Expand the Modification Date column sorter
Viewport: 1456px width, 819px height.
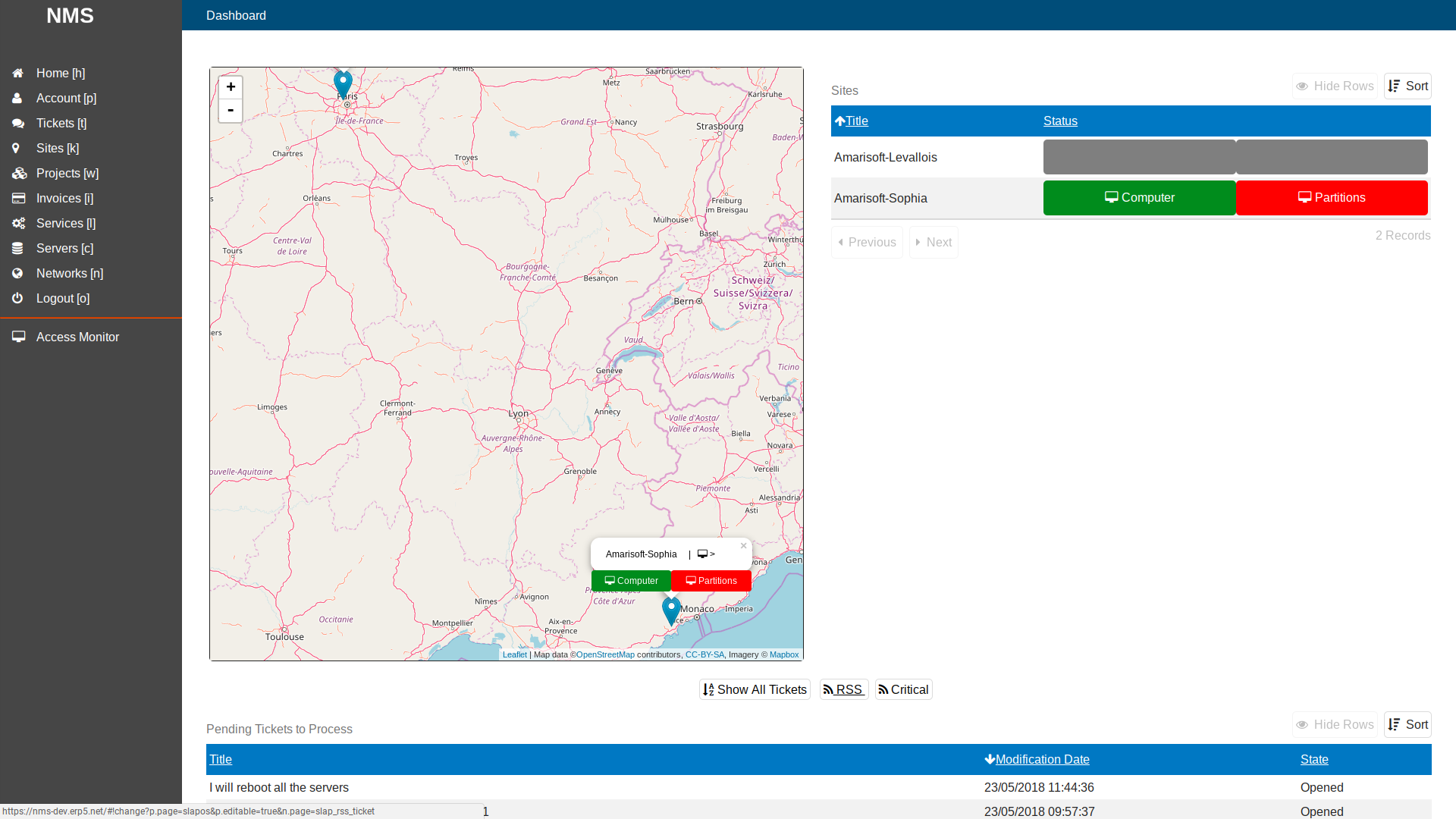coord(1037,759)
